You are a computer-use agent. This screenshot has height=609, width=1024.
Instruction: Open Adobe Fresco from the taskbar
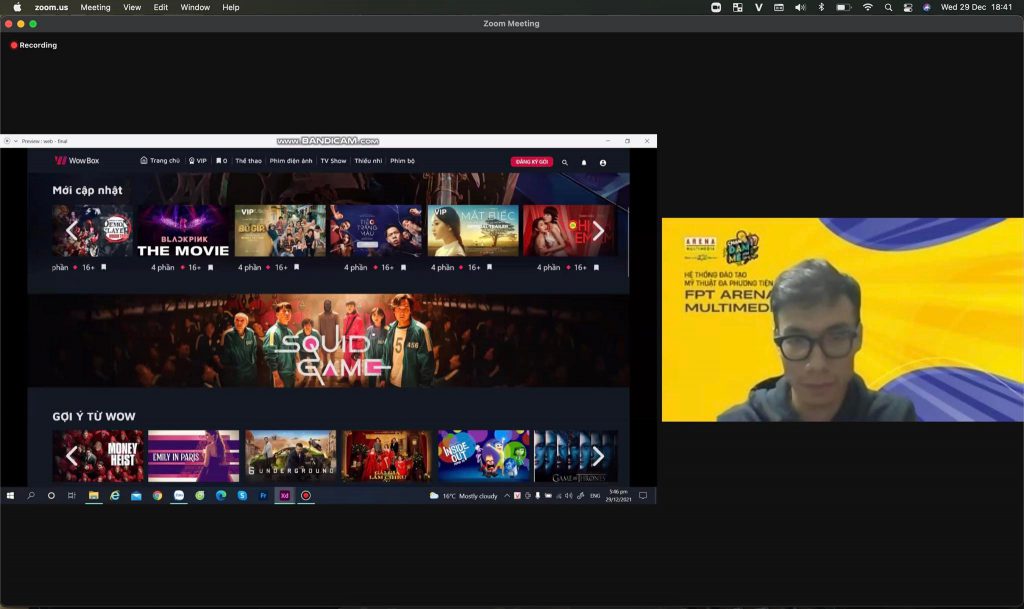pos(263,496)
